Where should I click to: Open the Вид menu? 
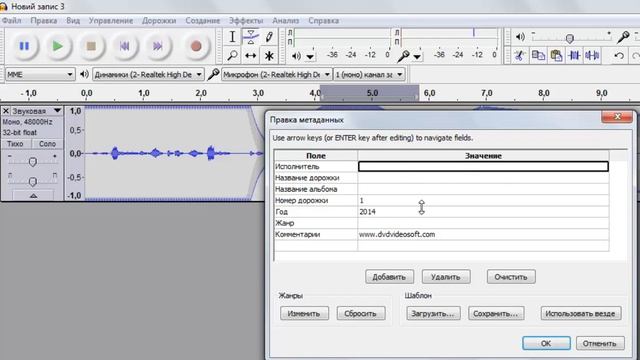click(73, 20)
